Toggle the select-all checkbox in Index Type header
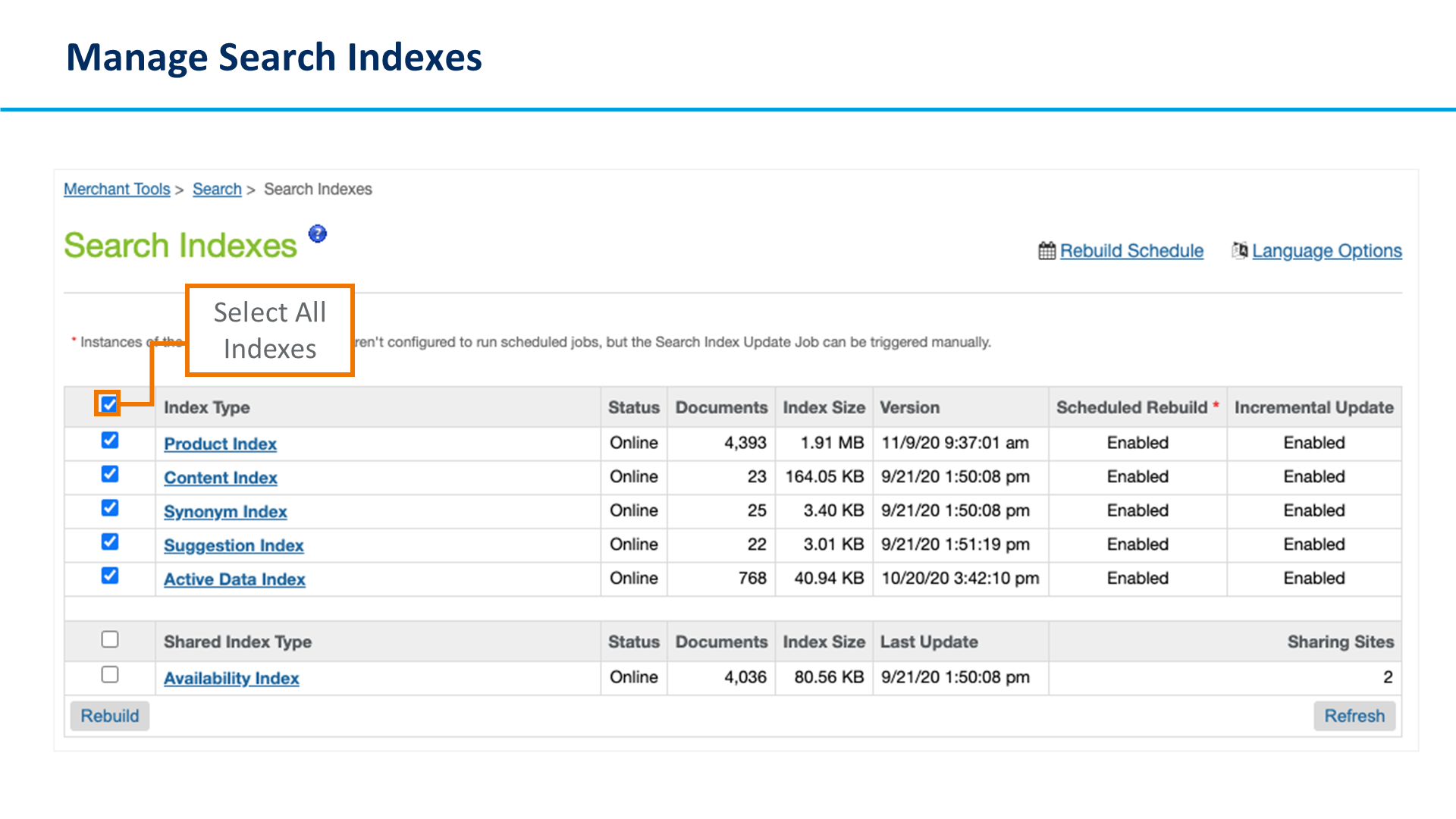Screen dimensions: 1456x819 click(109, 404)
